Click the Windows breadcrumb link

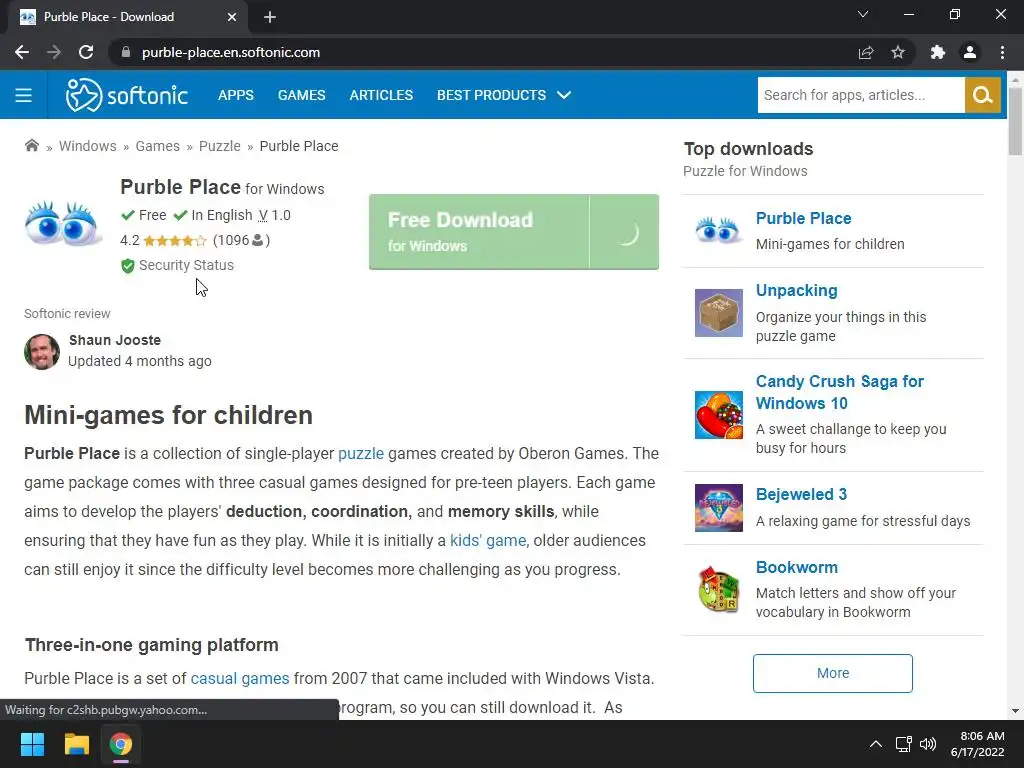88,146
